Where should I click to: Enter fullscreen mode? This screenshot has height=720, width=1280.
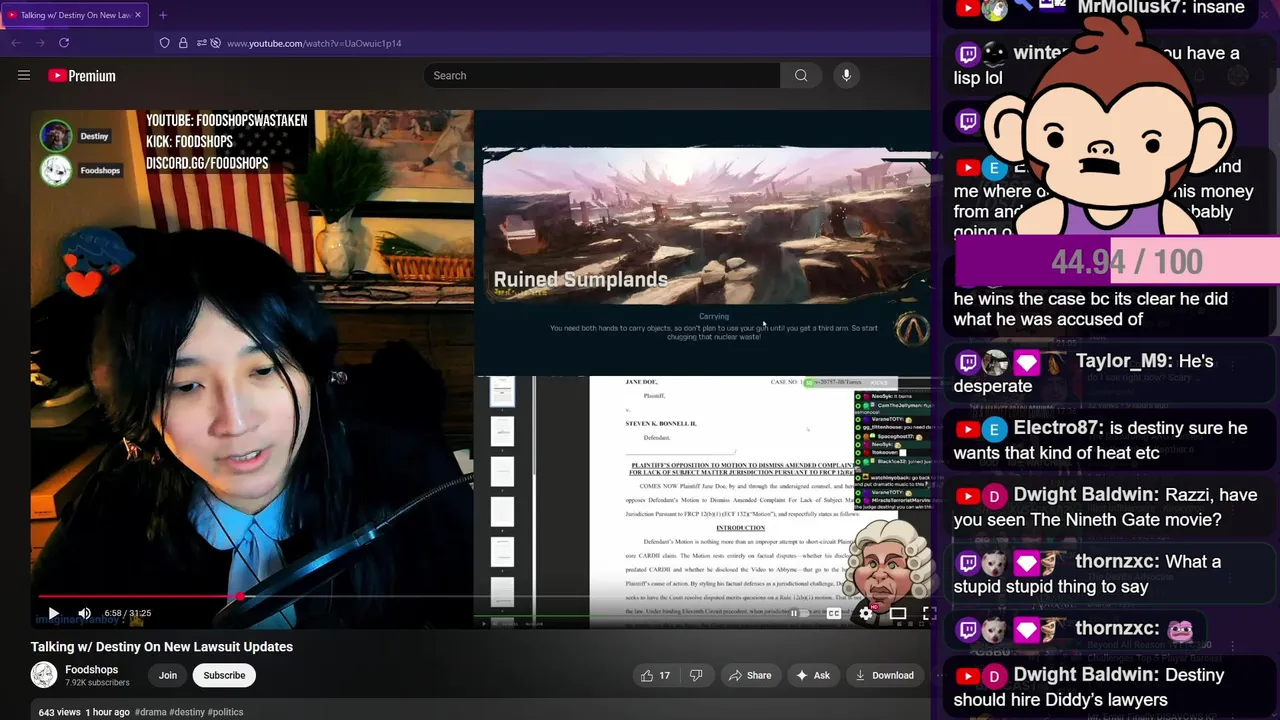[928, 613]
